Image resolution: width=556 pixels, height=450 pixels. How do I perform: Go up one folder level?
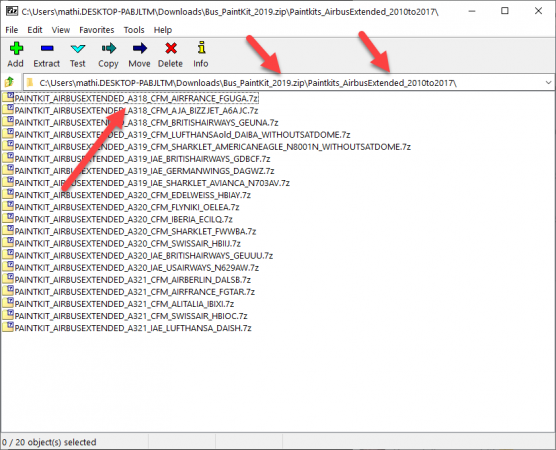point(9,82)
